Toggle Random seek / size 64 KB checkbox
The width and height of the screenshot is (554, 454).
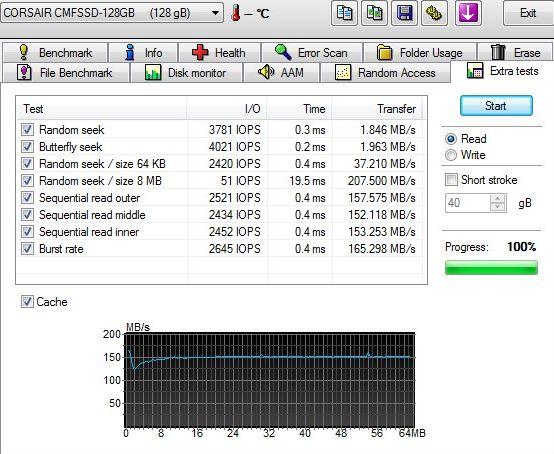(27, 164)
